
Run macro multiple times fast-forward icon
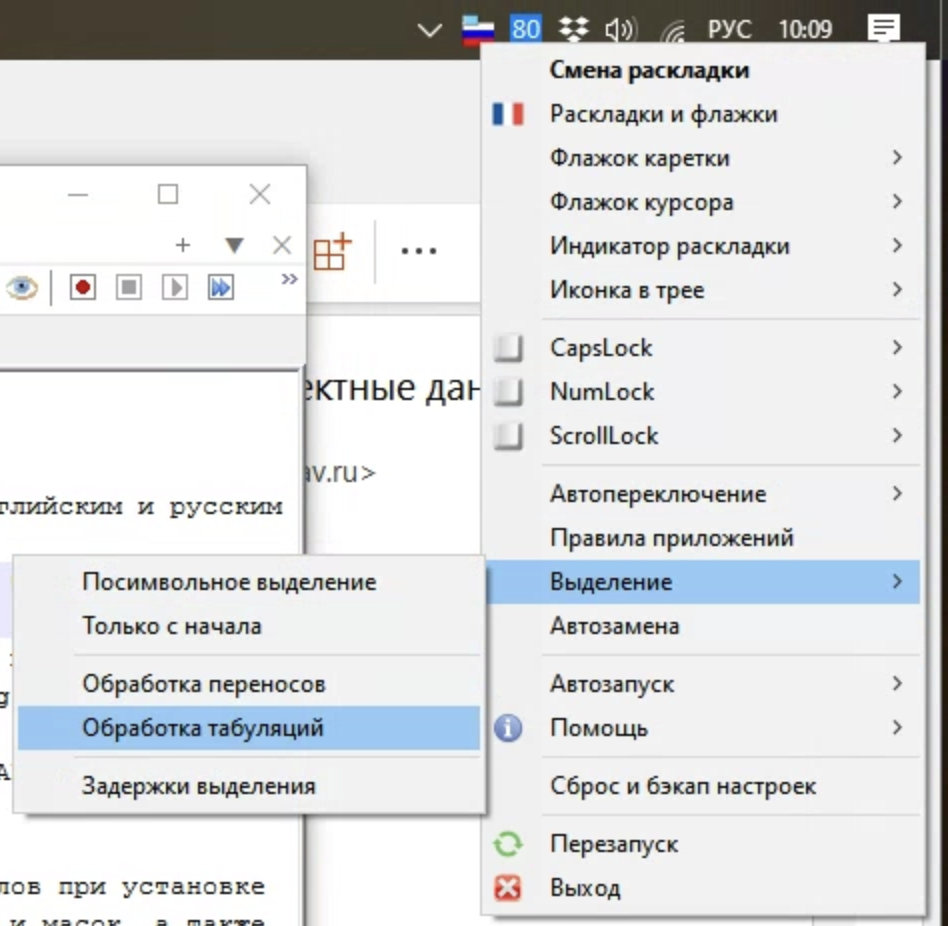click(x=221, y=287)
